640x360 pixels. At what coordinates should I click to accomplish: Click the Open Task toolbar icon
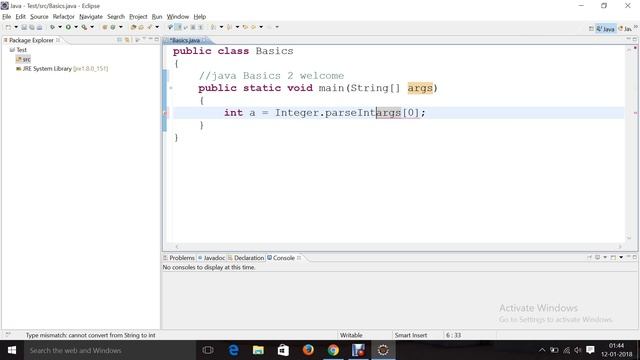click(141, 27)
